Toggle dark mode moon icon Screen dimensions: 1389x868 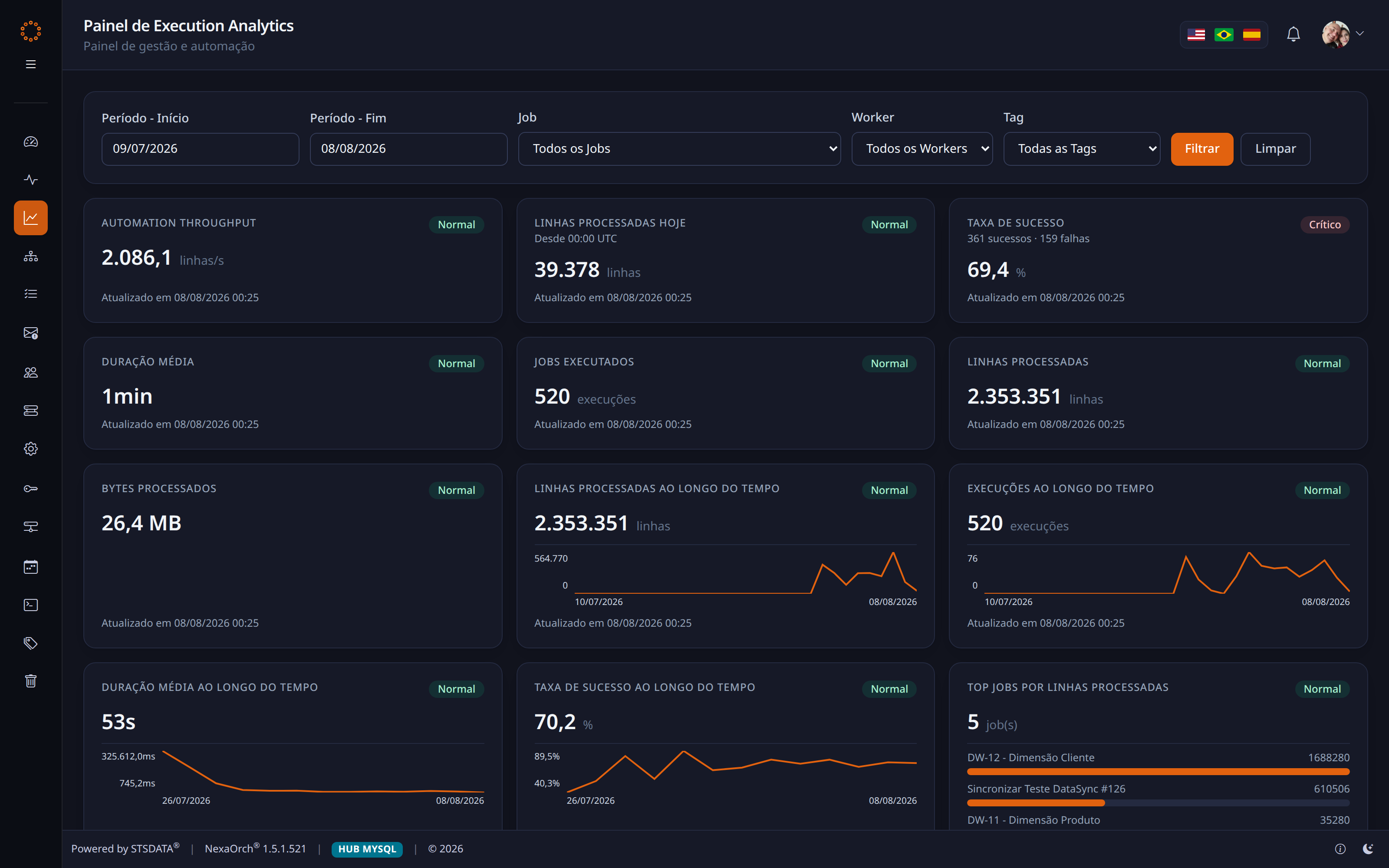pos(1368,848)
